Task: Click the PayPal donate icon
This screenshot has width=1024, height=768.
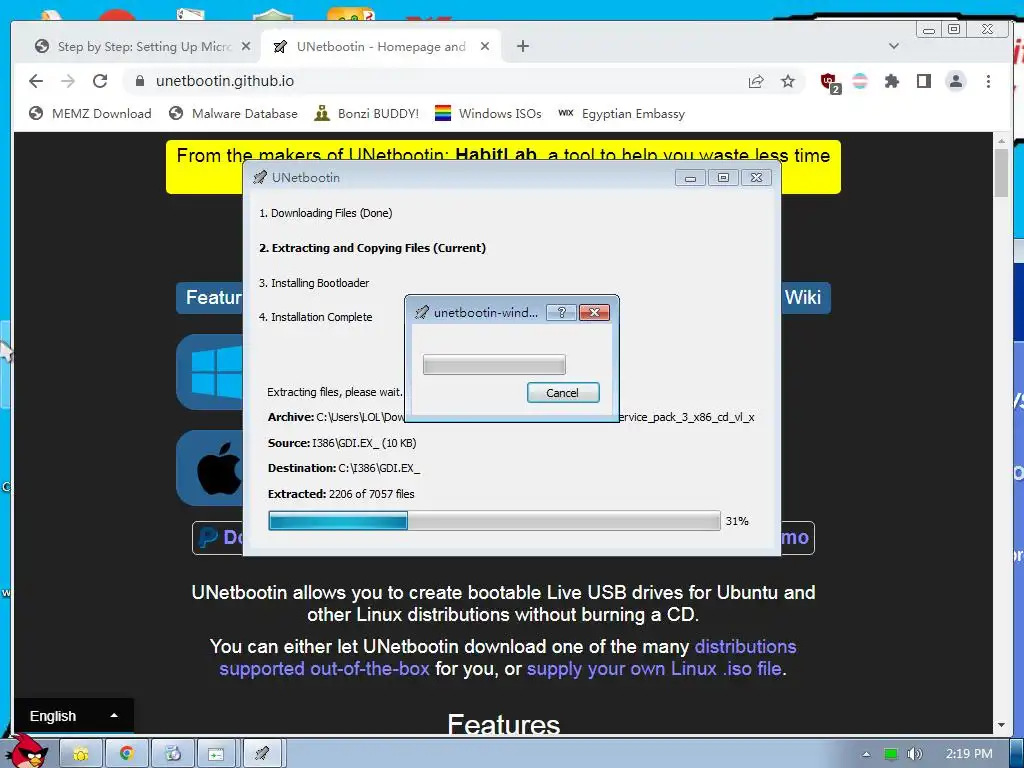Action: (208, 537)
